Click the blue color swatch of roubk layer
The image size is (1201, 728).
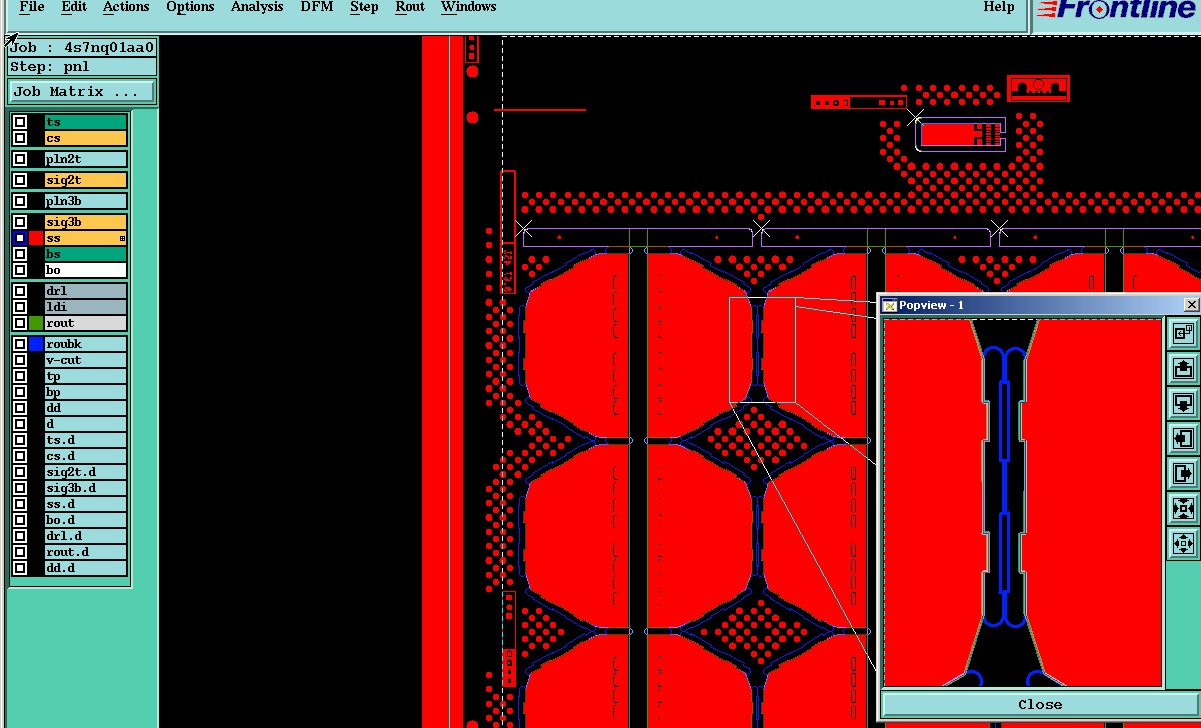(x=36, y=344)
